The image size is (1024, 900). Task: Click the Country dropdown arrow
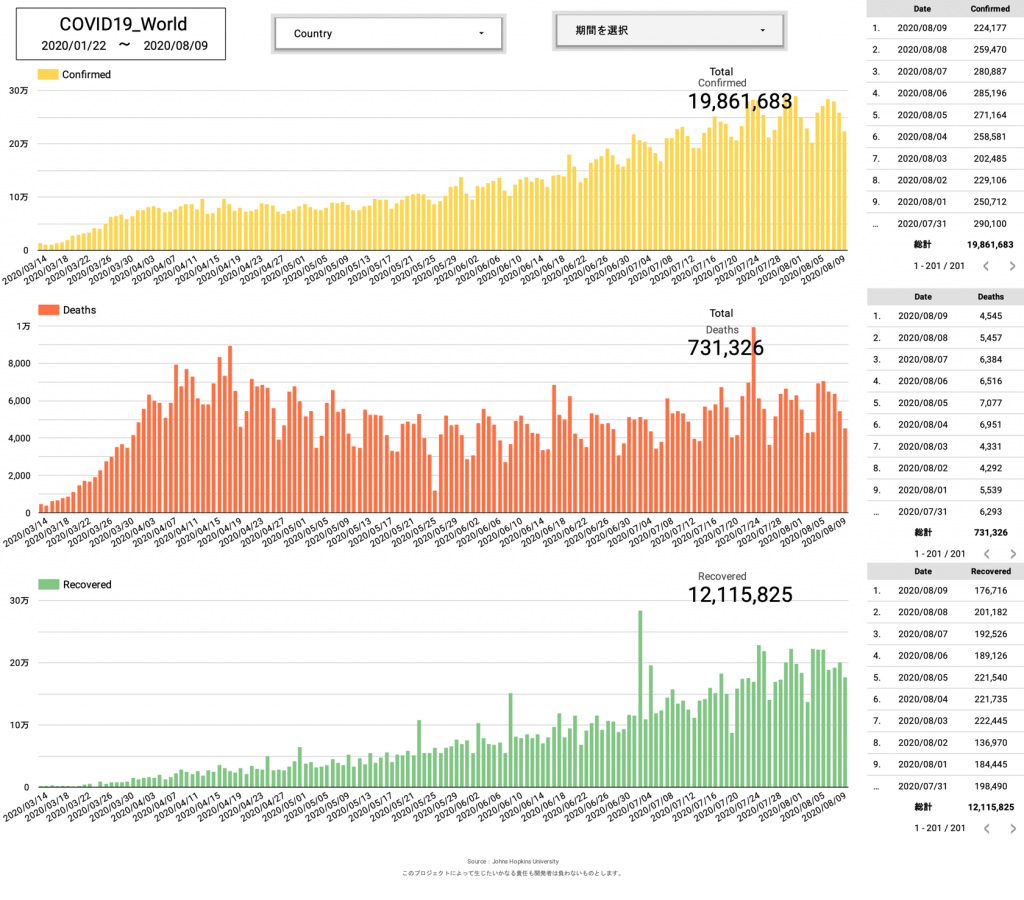point(481,34)
